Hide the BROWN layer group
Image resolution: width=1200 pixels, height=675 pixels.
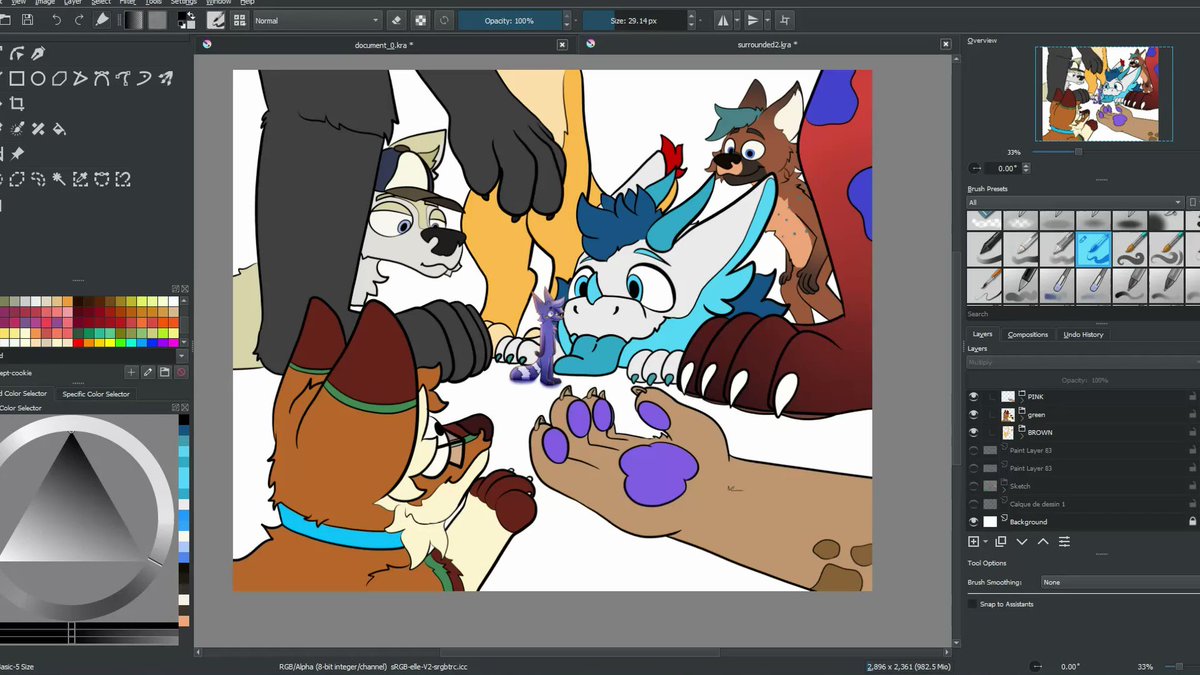click(974, 432)
